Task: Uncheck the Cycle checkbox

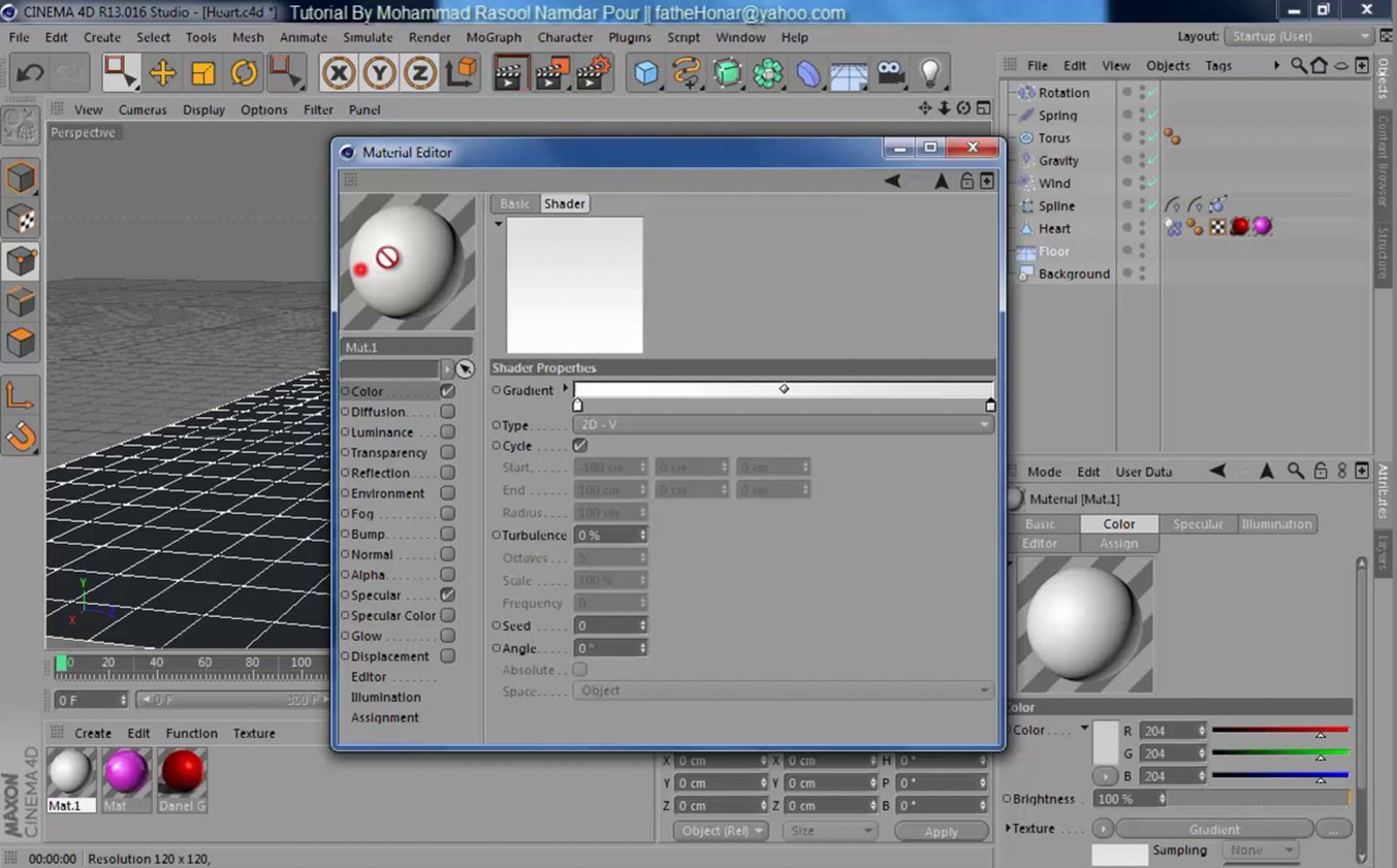Action: tap(580, 445)
